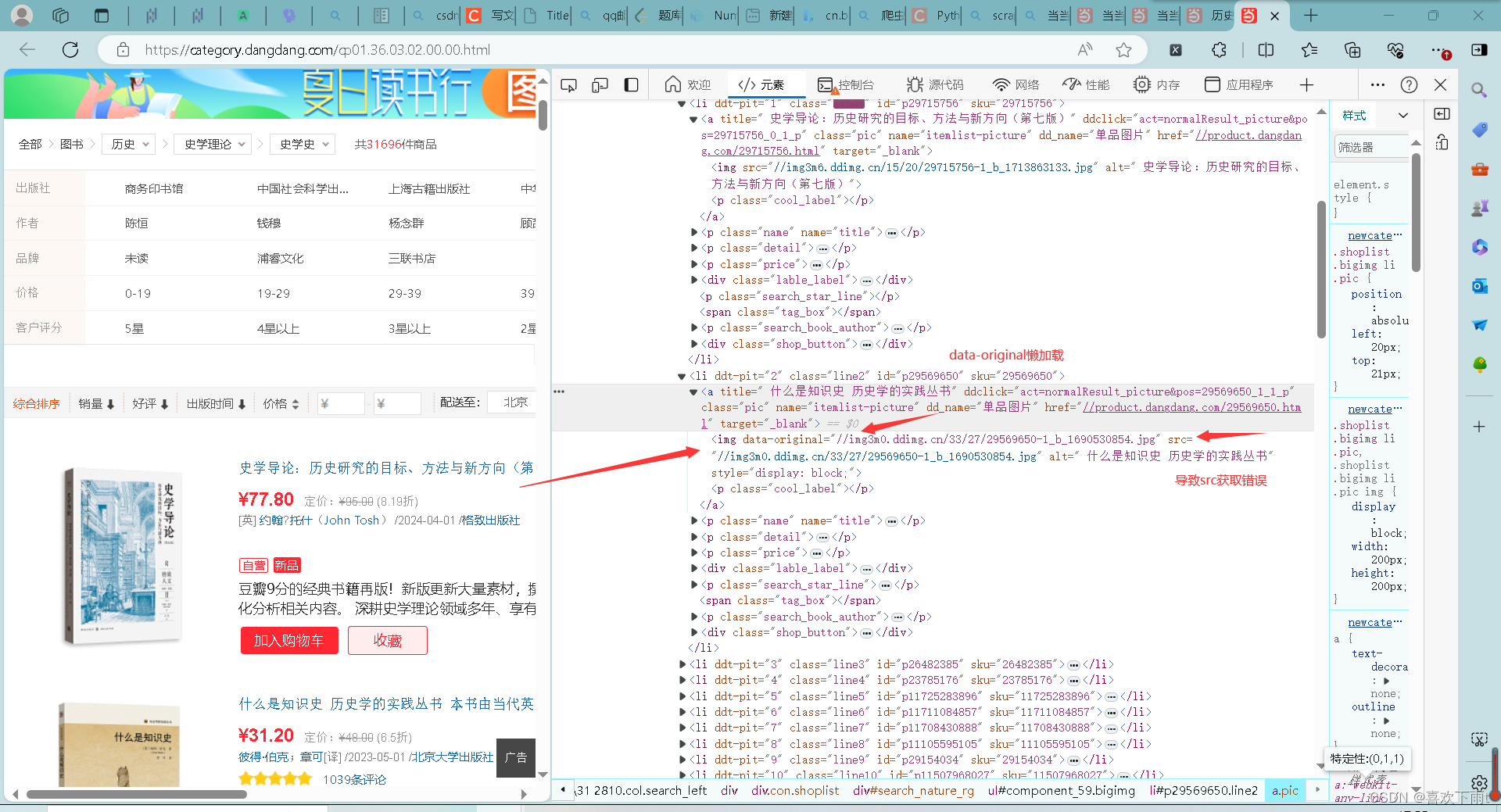Open the Application (应用程序) tab

point(1239,85)
